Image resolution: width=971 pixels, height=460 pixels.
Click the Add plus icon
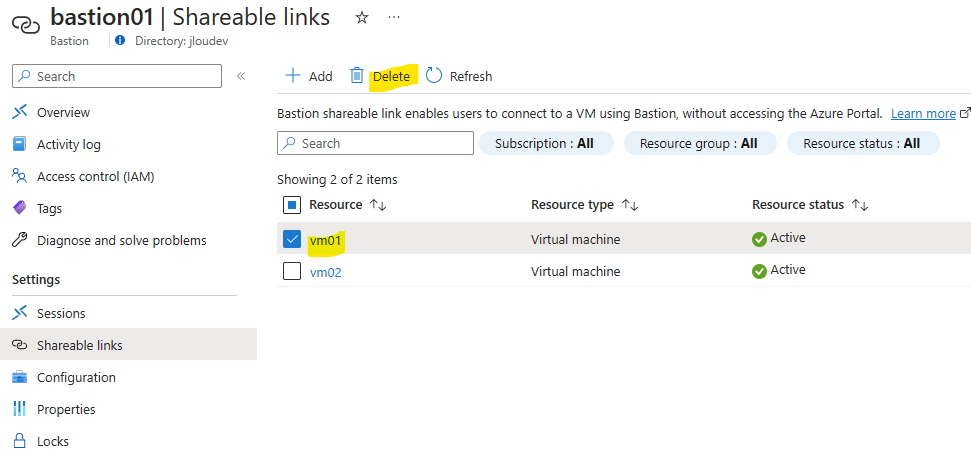tap(292, 76)
